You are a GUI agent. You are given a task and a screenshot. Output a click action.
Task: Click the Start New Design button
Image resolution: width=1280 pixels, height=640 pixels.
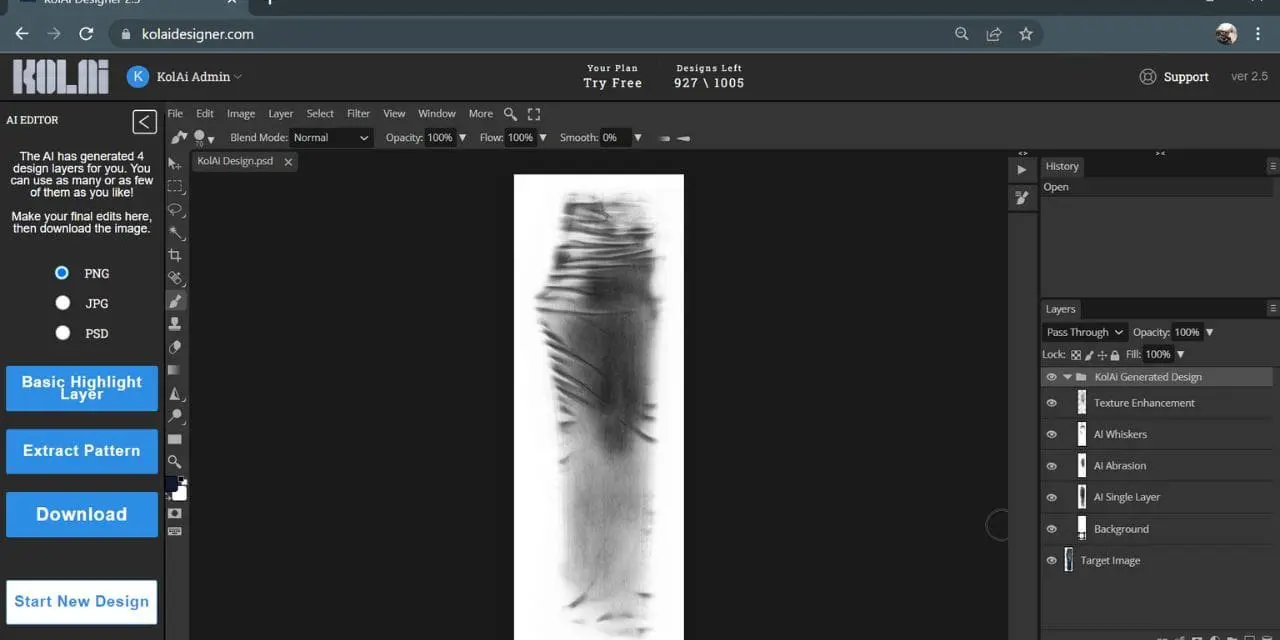(x=82, y=602)
